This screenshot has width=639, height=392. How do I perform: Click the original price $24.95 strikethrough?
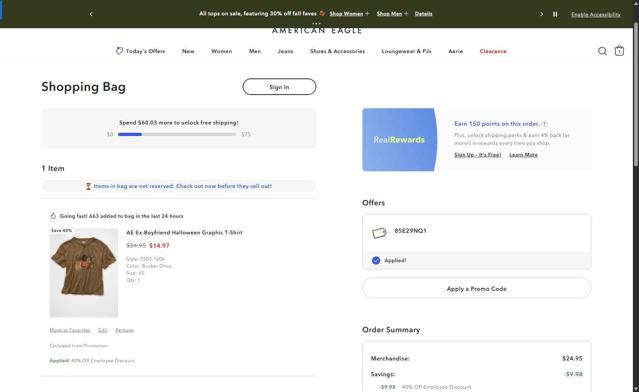coord(136,246)
